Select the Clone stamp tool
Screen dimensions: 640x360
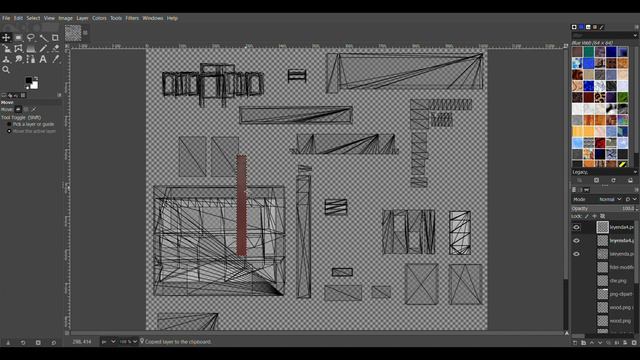point(6,59)
